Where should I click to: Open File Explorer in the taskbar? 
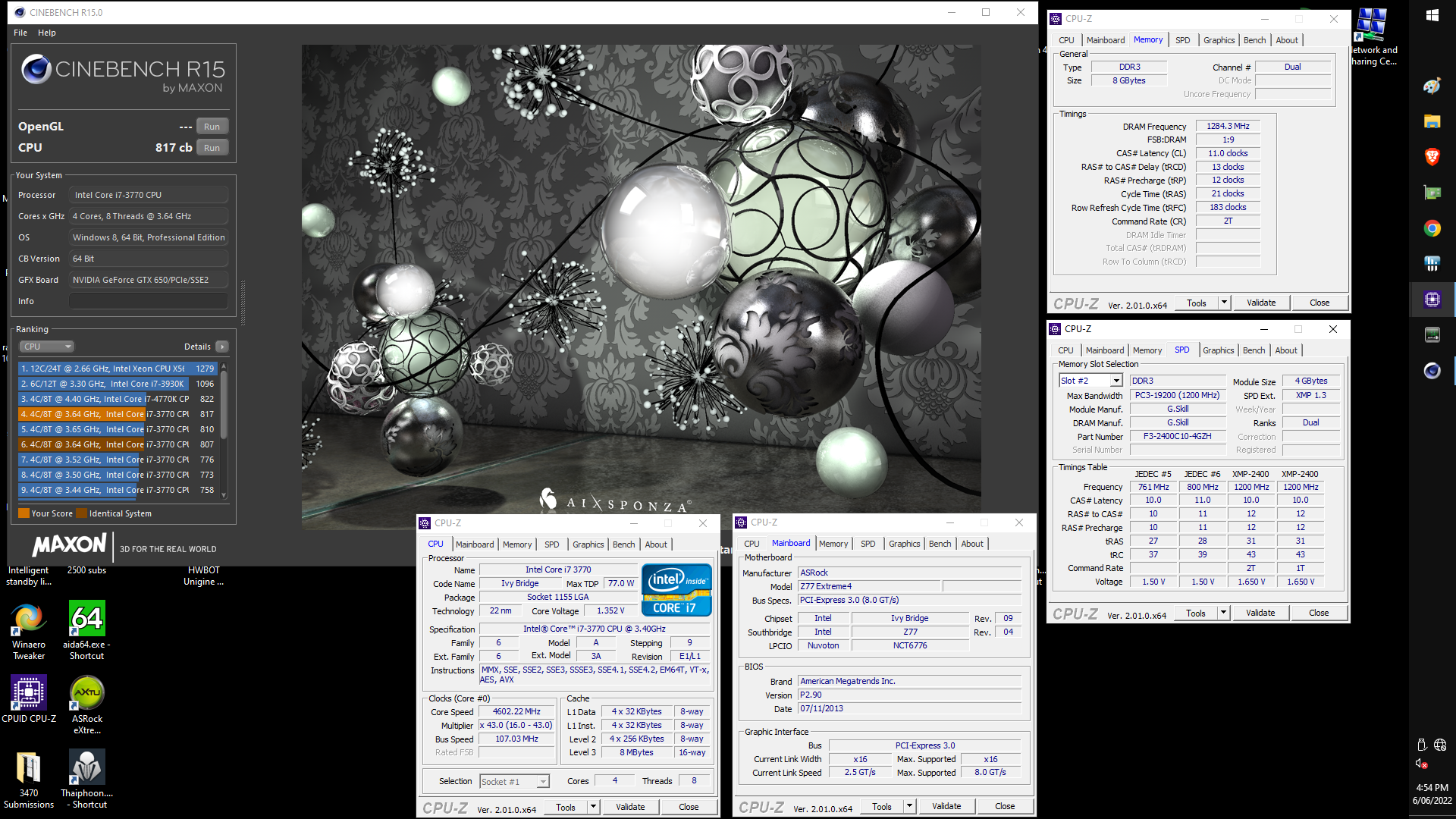click(1432, 121)
